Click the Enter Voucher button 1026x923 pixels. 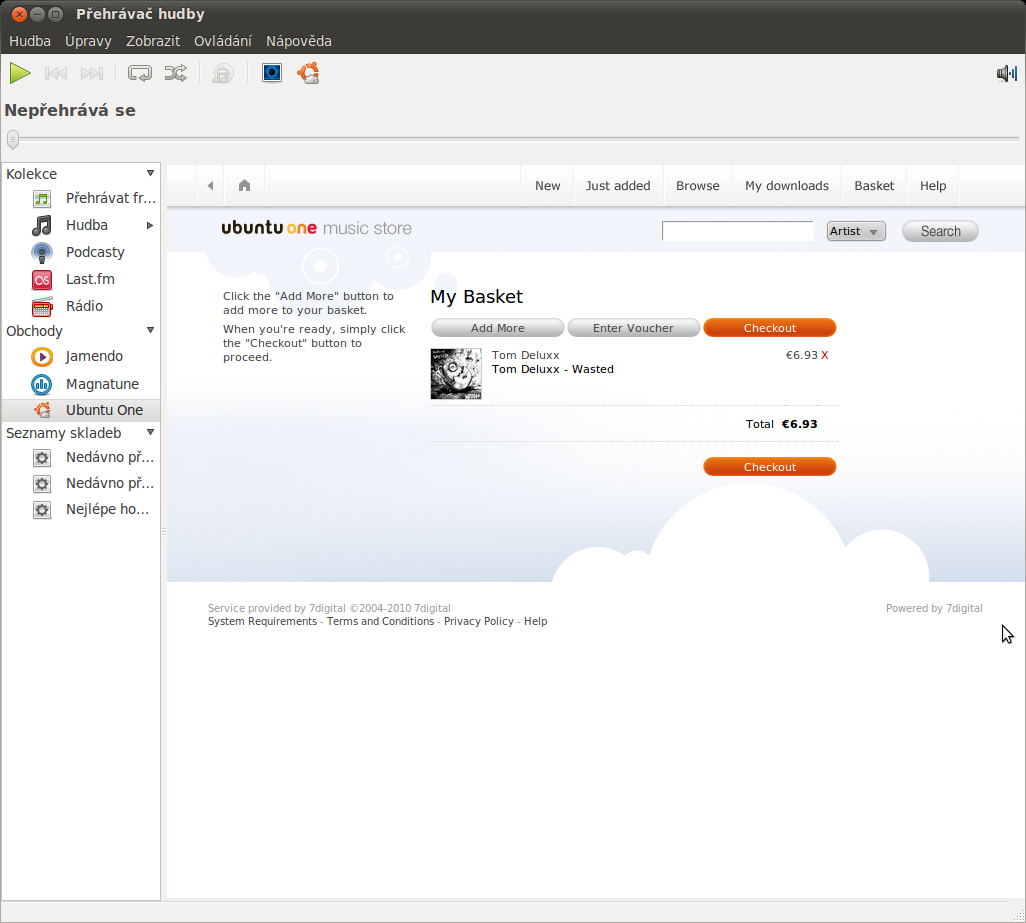pyautogui.click(x=633, y=328)
